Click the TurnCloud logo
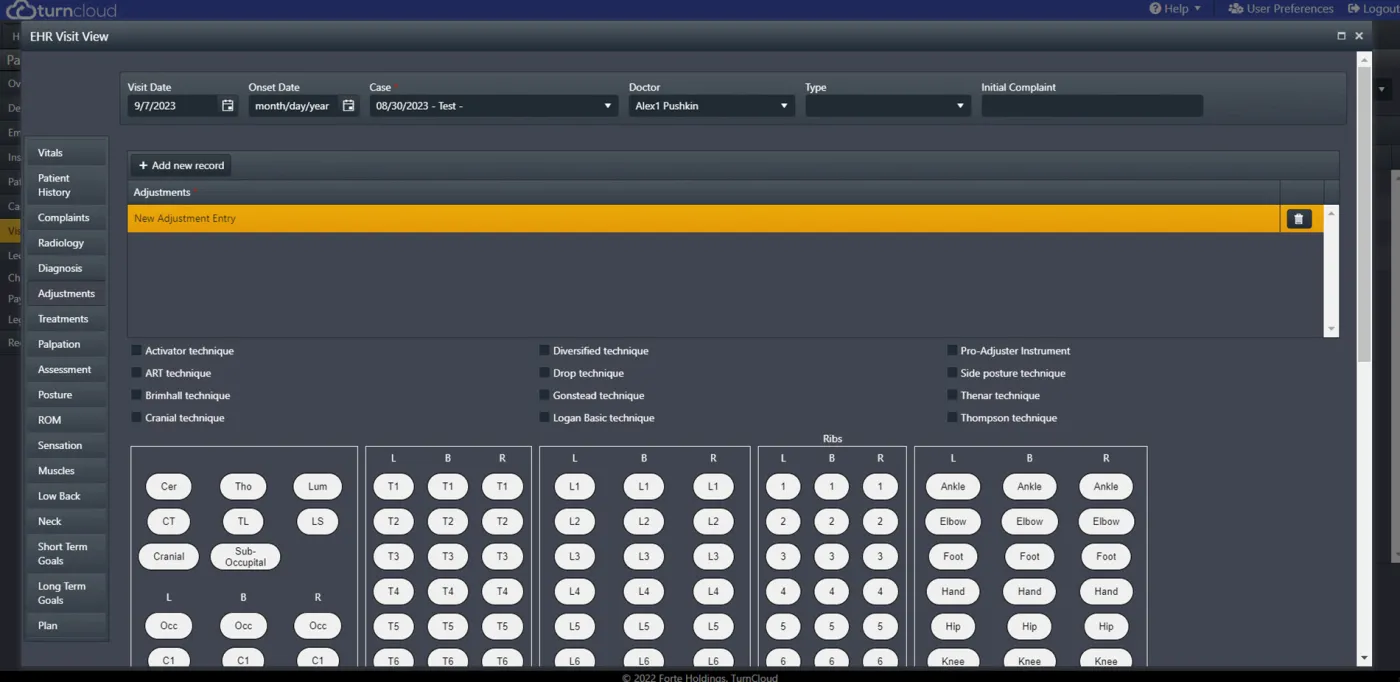The image size is (1400, 682). pyautogui.click(x=60, y=11)
